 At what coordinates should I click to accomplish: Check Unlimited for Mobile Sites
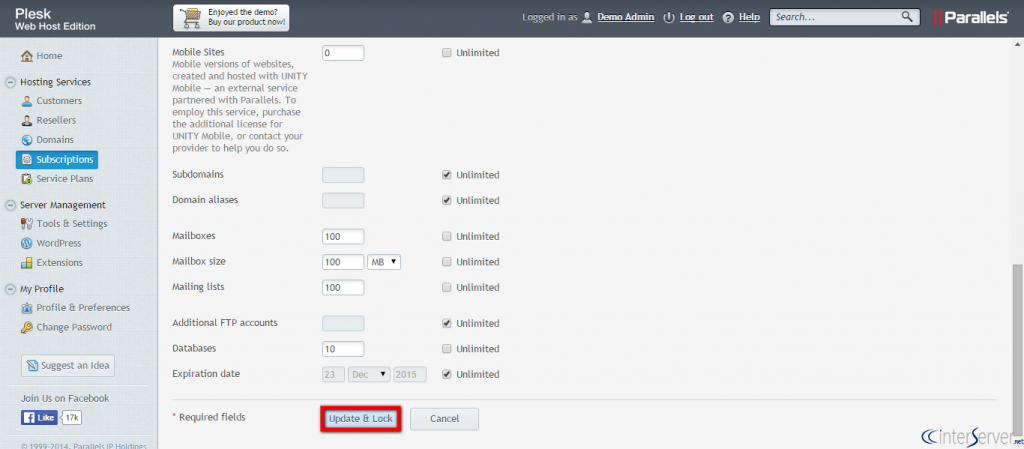tap(447, 53)
